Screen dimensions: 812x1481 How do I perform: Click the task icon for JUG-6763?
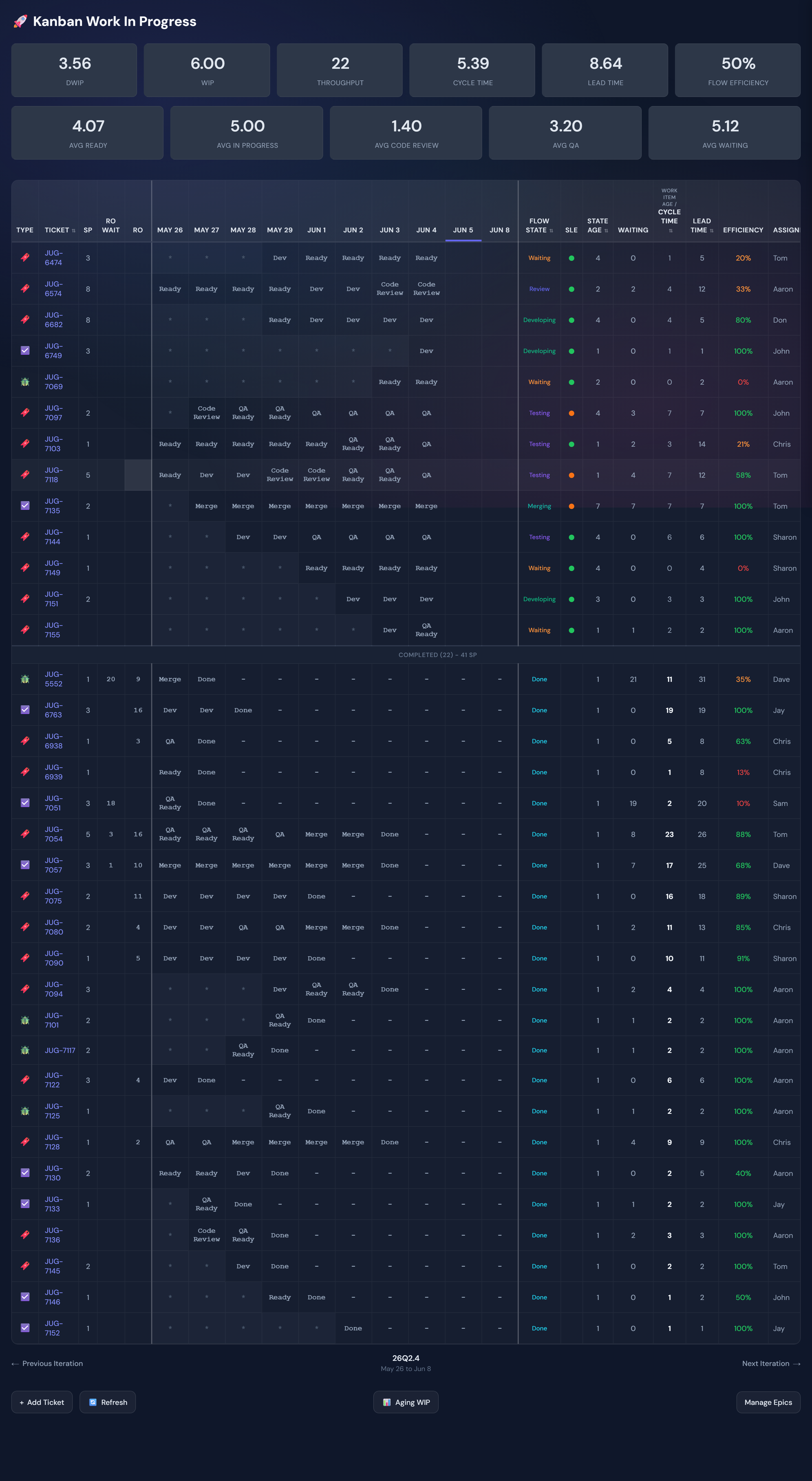click(25, 710)
